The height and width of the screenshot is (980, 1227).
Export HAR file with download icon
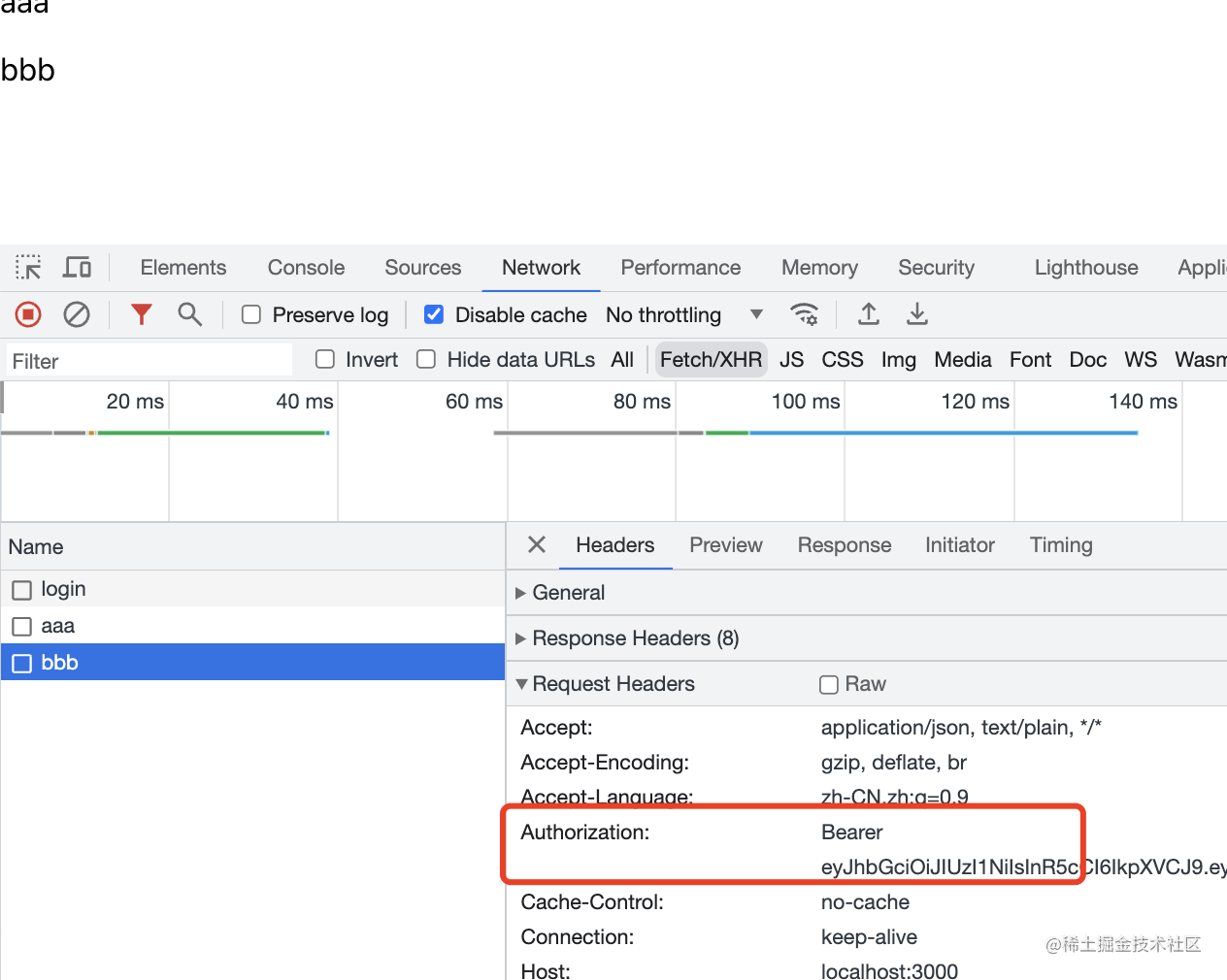(x=916, y=314)
